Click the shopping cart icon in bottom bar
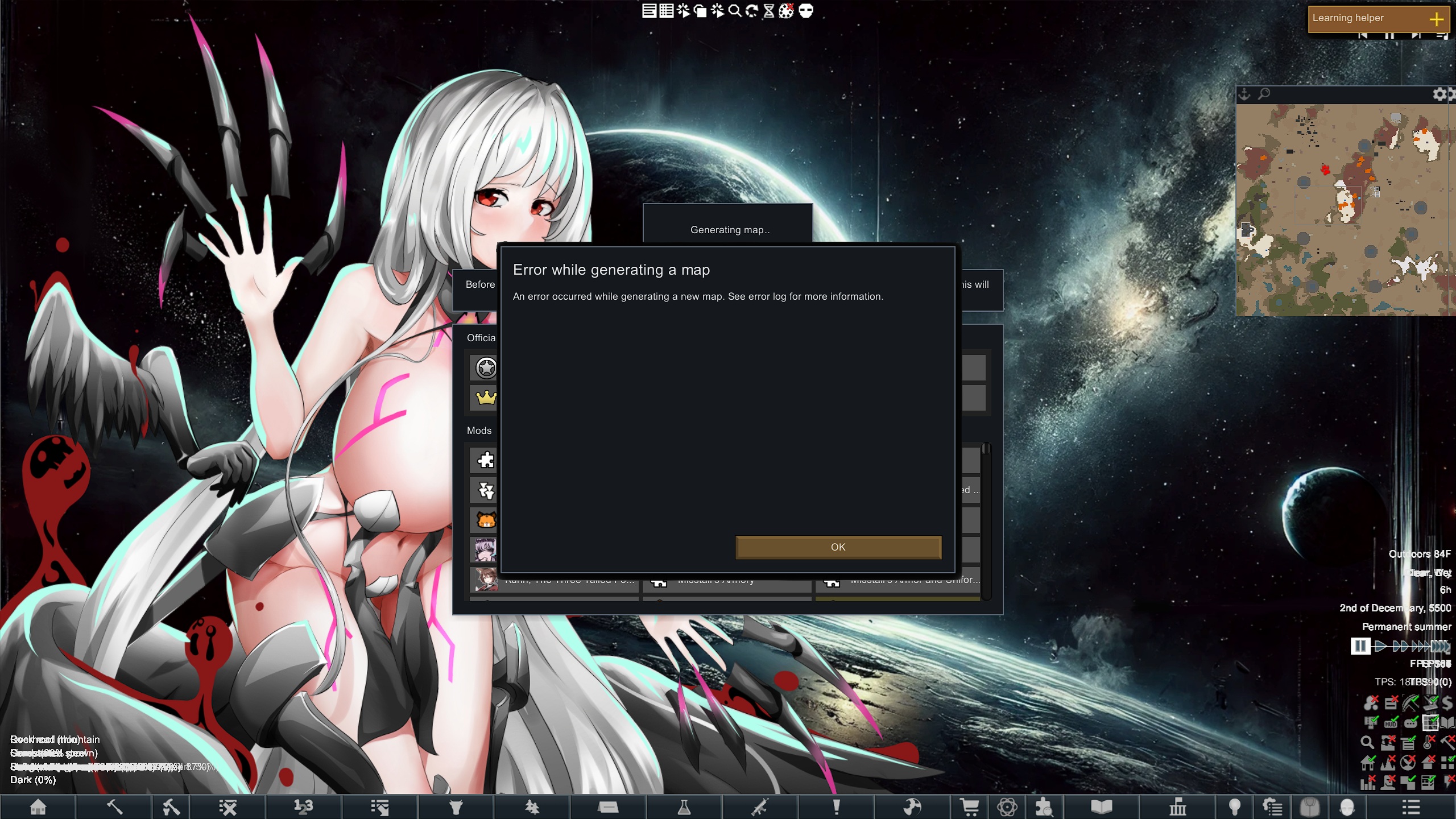Screen dimensions: 1456x819 (969, 806)
